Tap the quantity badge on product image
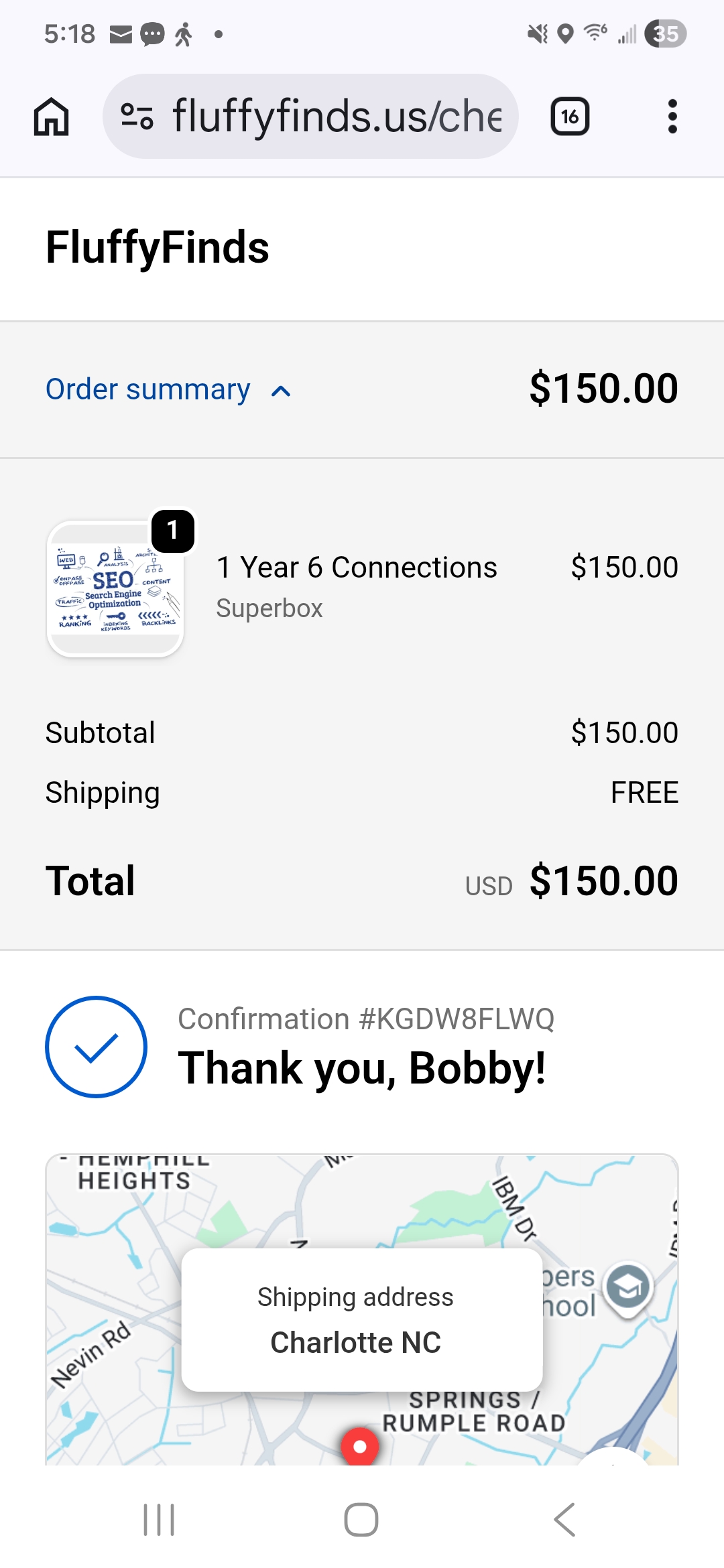The height and width of the screenshot is (1568, 724). pos(173,531)
